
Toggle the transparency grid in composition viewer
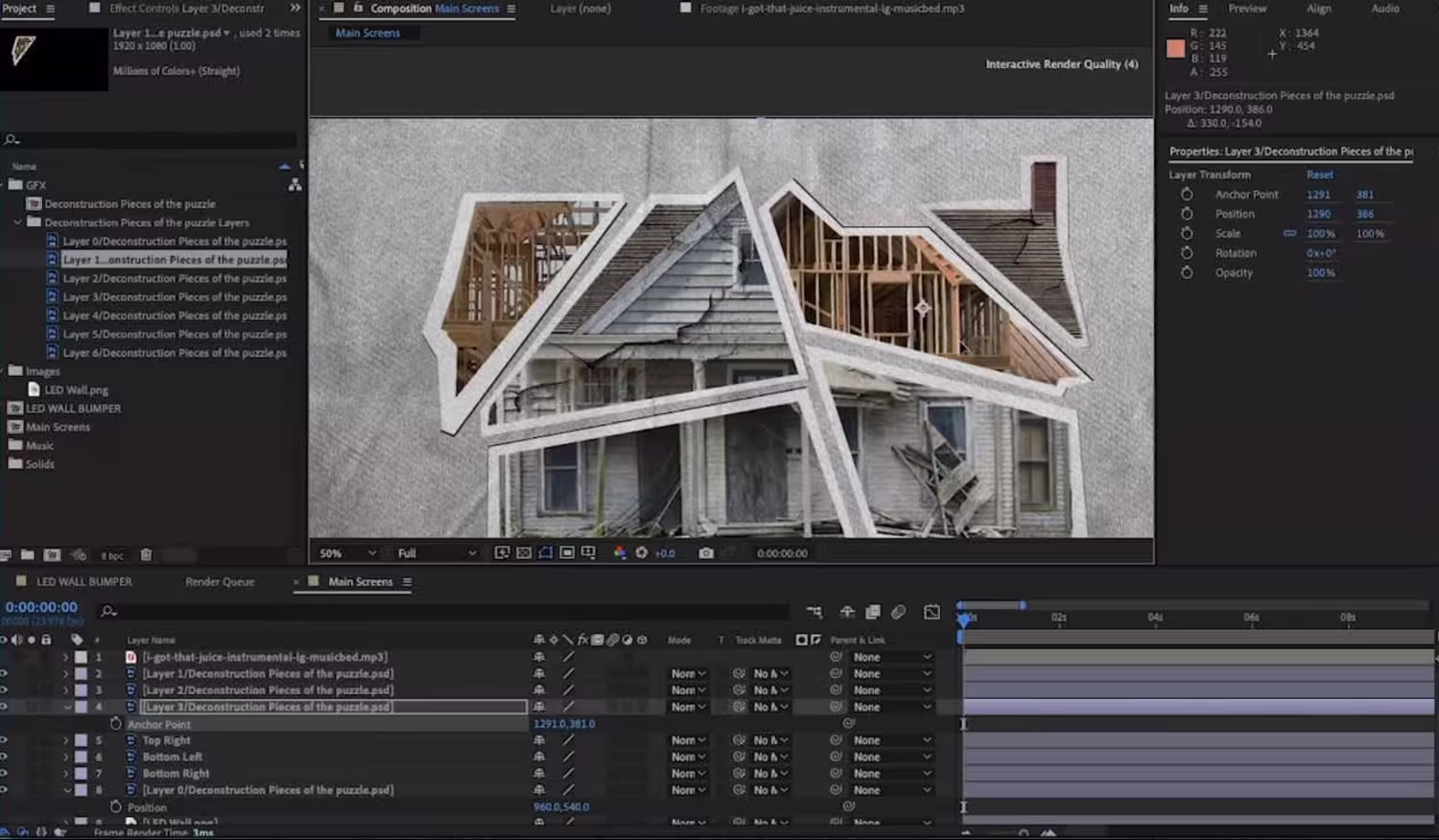[524, 553]
